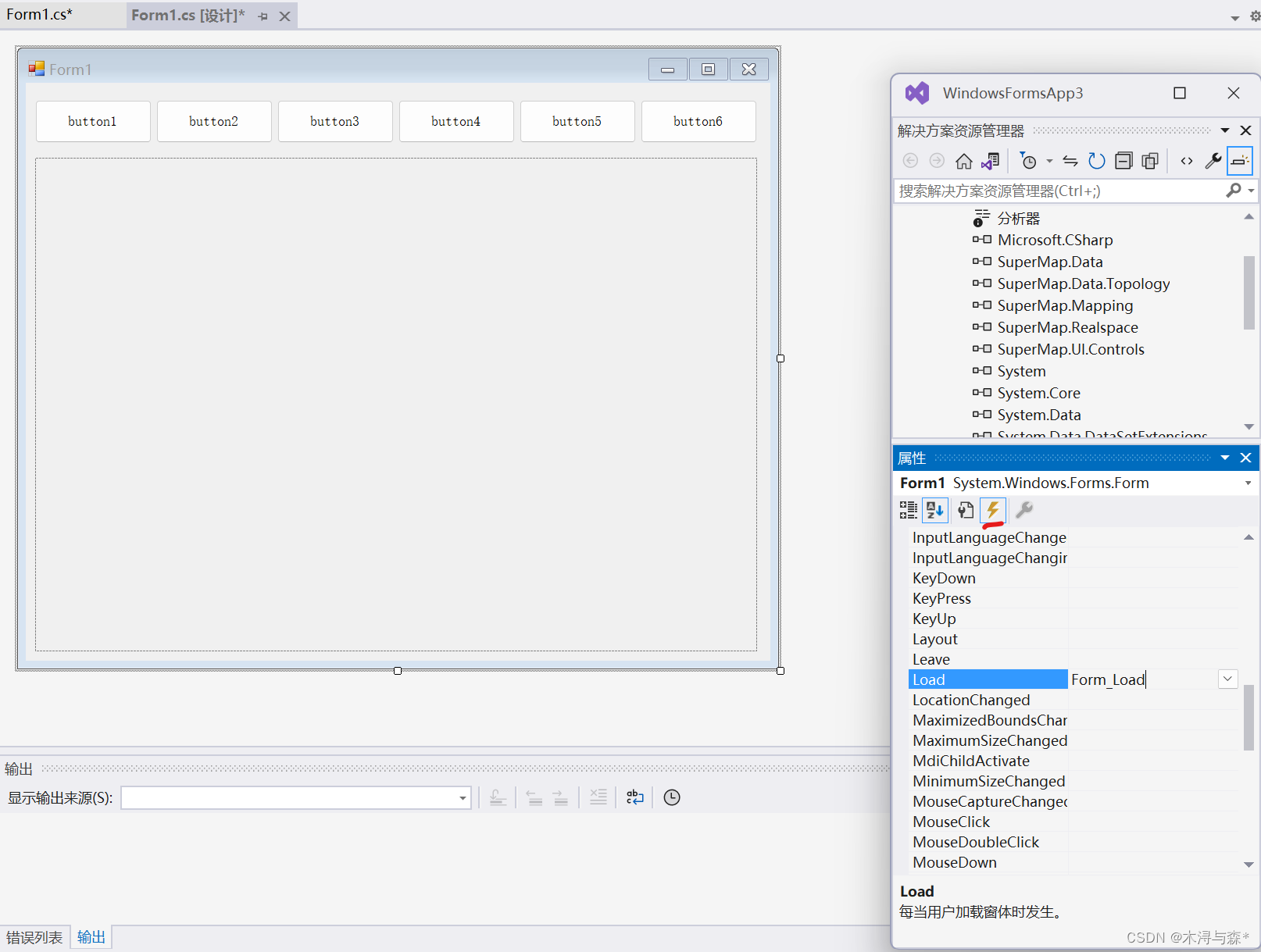Image resolution: width=1261 pixels, height=952 pixels.
Task: Toggle timestamps in the Output window
Action: click(x=671, y=797)
